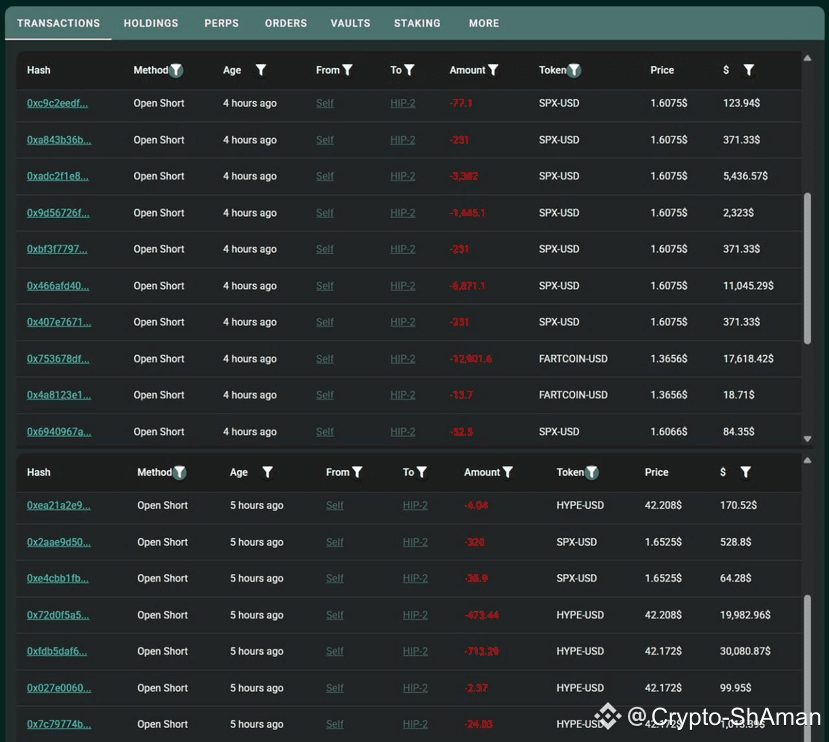Click Self link in 0x466afd40 row

point(325,286)
